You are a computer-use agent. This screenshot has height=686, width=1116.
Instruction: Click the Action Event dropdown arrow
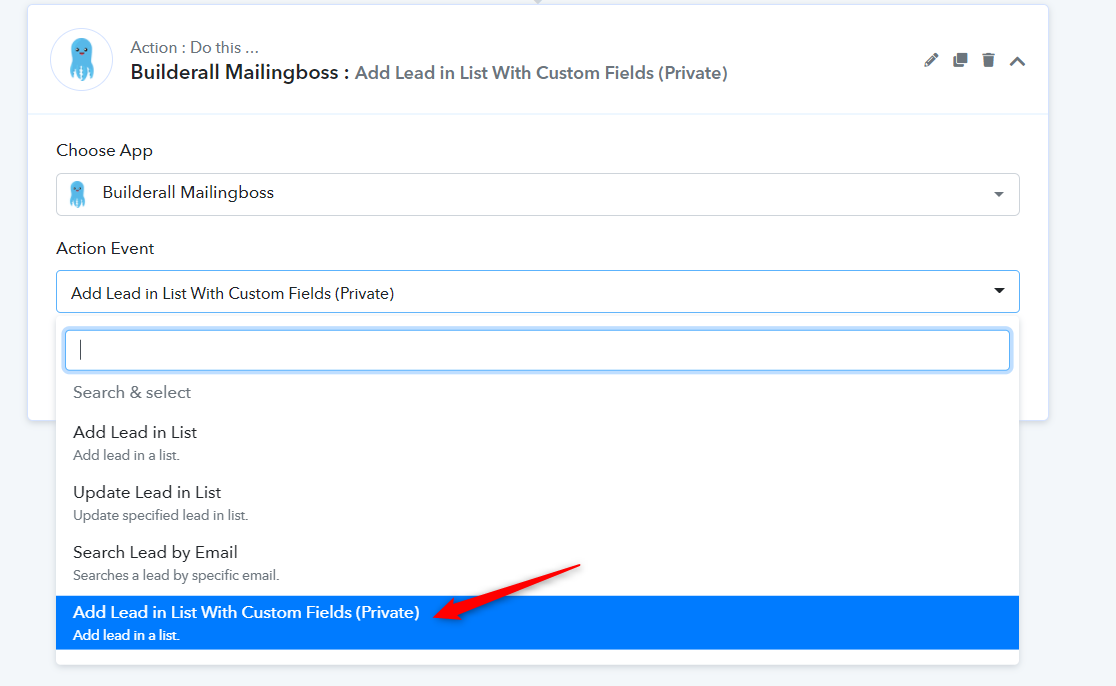point(999,290)
